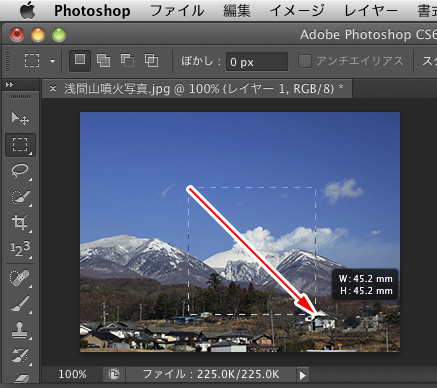Click the ファイル: 225.0K/225.0K status text
Image resolution: width=437 pixels, height=388 pixels.
click(x=211, y=374)
